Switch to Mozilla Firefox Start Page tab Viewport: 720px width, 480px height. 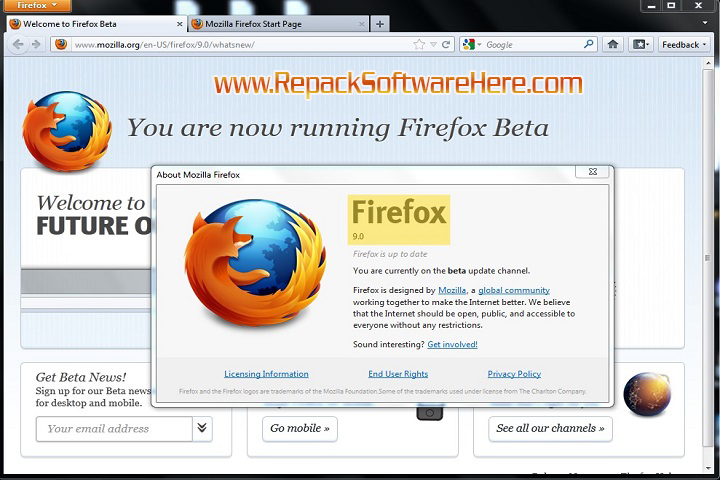point(279,24)
